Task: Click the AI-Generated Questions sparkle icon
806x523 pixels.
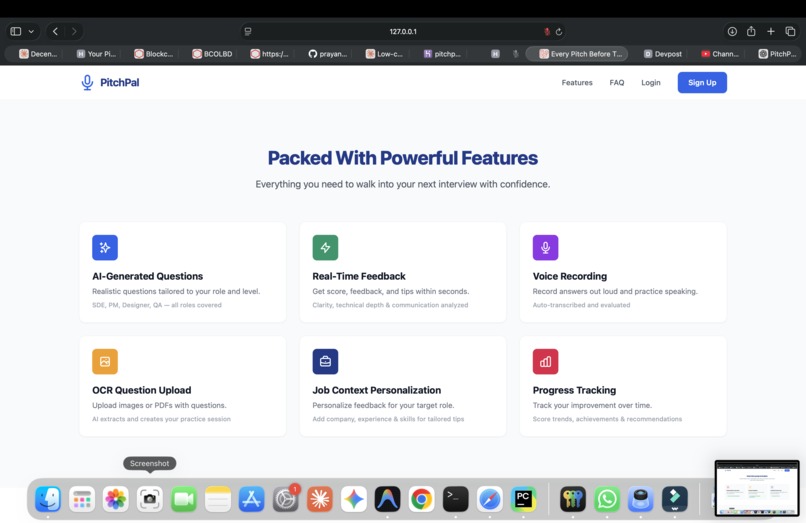Action: click(105, 247)
